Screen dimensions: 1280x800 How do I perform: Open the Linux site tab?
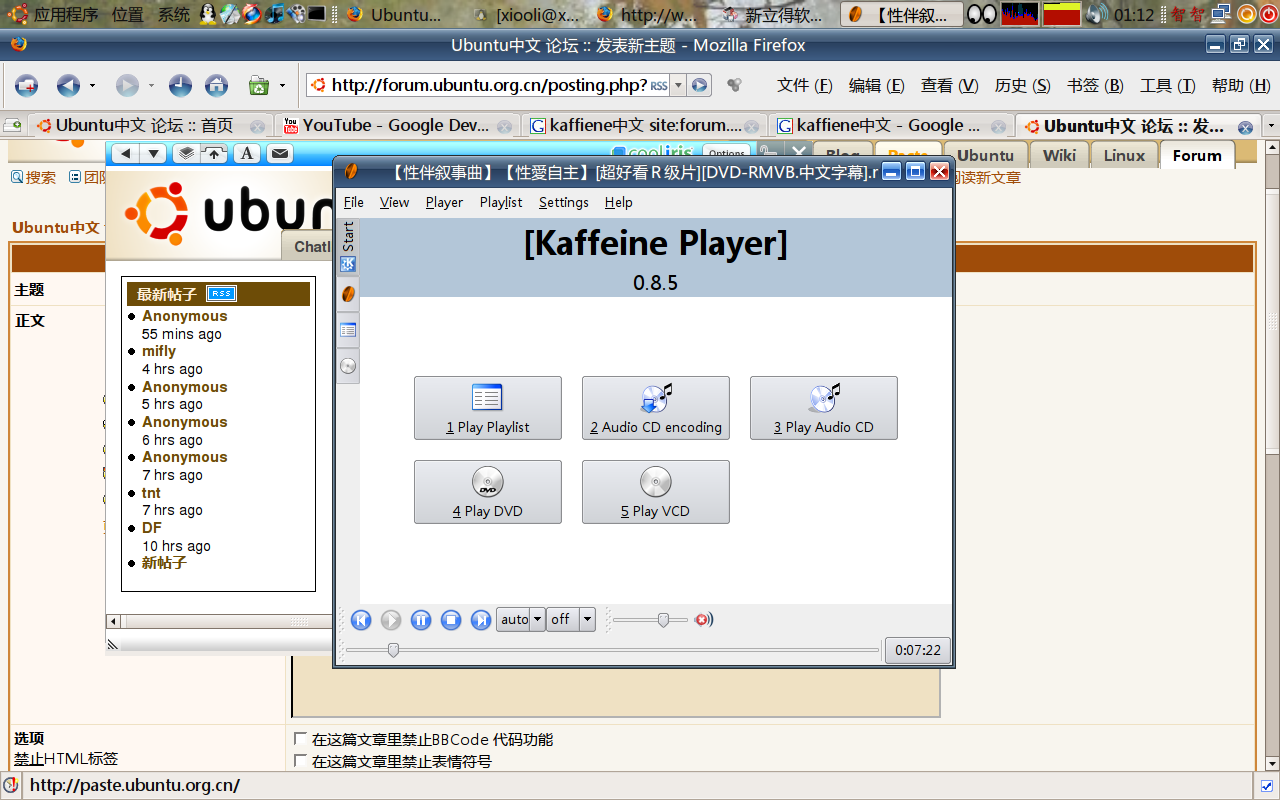pyautogui.click(x=1124, y=155)
